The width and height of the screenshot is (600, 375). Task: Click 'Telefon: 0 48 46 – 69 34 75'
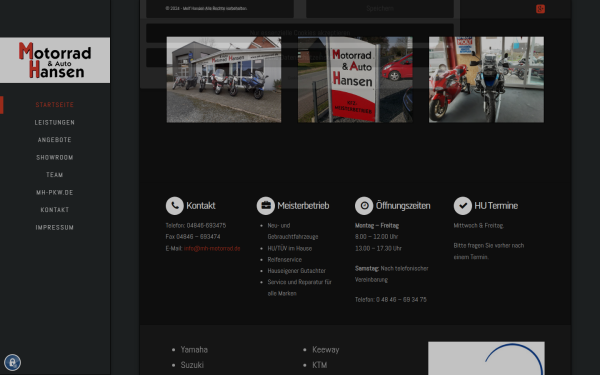[391, 300]
